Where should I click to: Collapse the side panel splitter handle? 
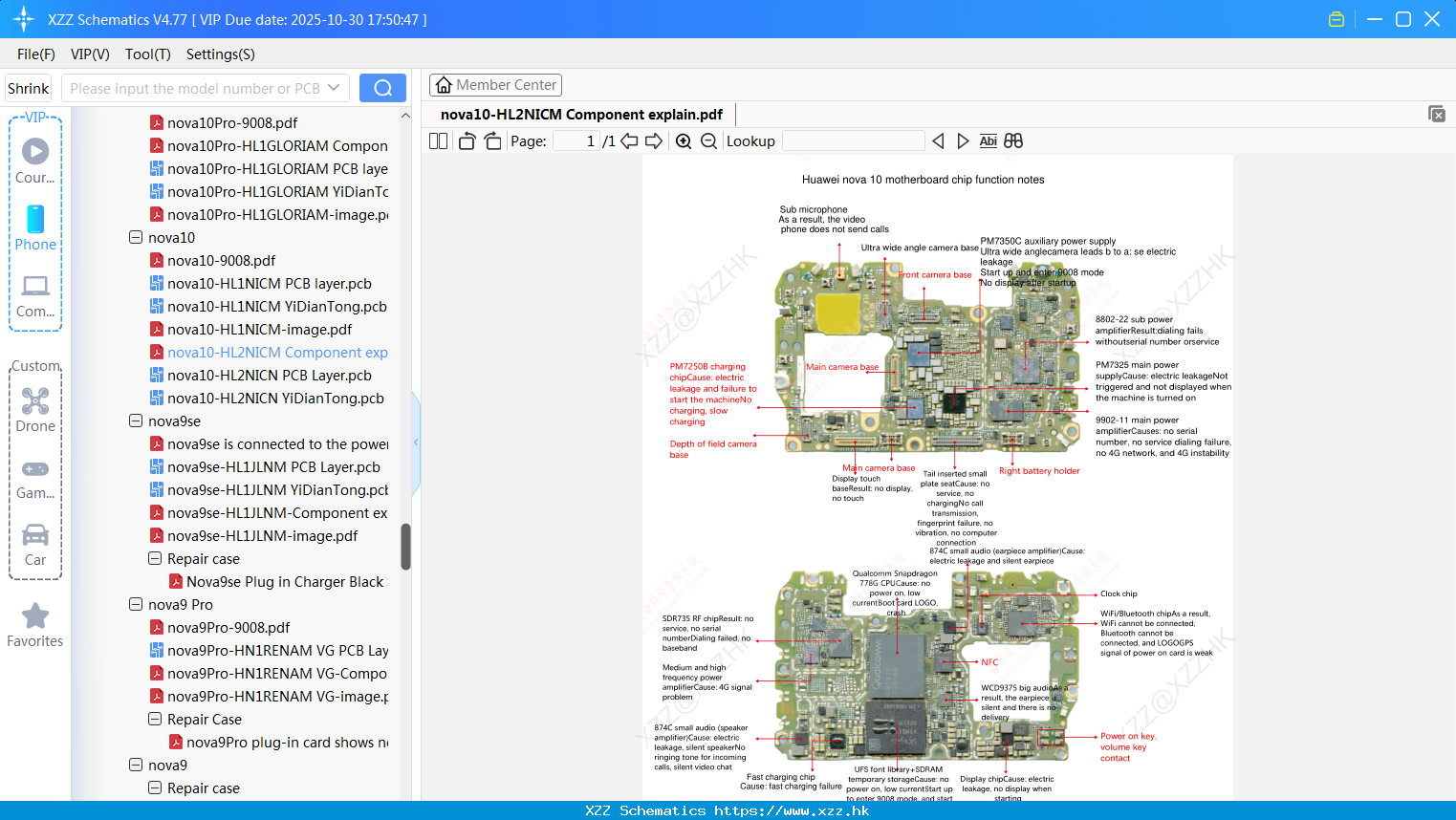click(416, 442)
